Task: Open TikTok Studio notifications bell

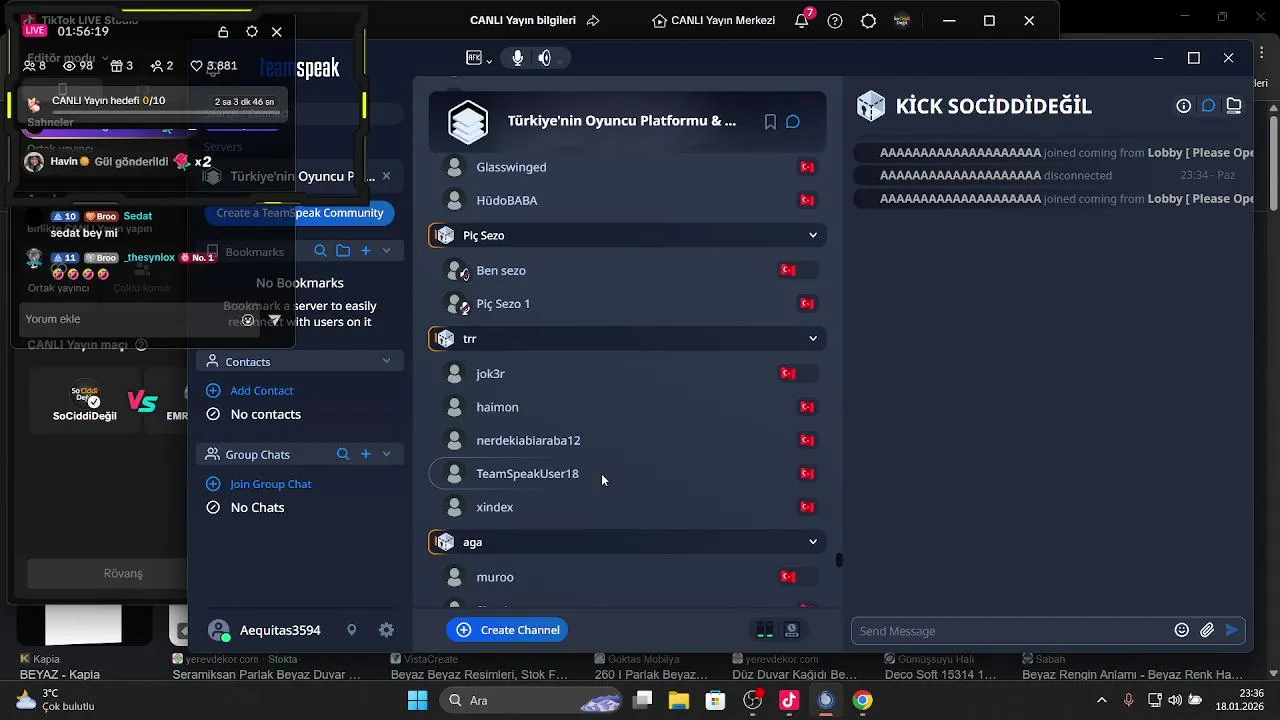Action: [x=802, y=21]
